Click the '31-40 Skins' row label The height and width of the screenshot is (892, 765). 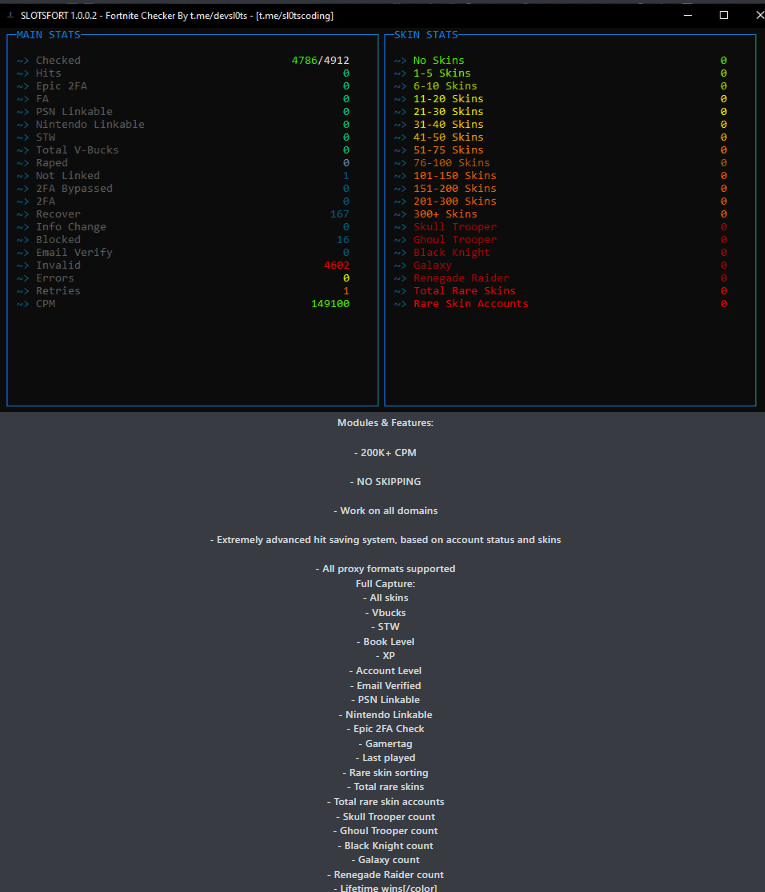tap(448, 125)
